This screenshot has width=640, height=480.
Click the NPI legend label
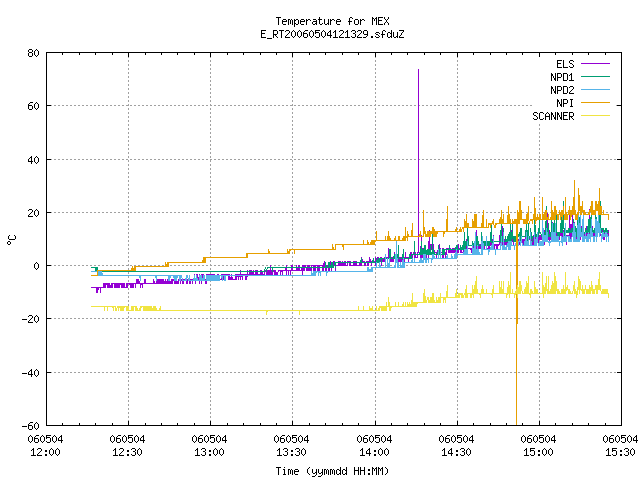tap(565, 103)
